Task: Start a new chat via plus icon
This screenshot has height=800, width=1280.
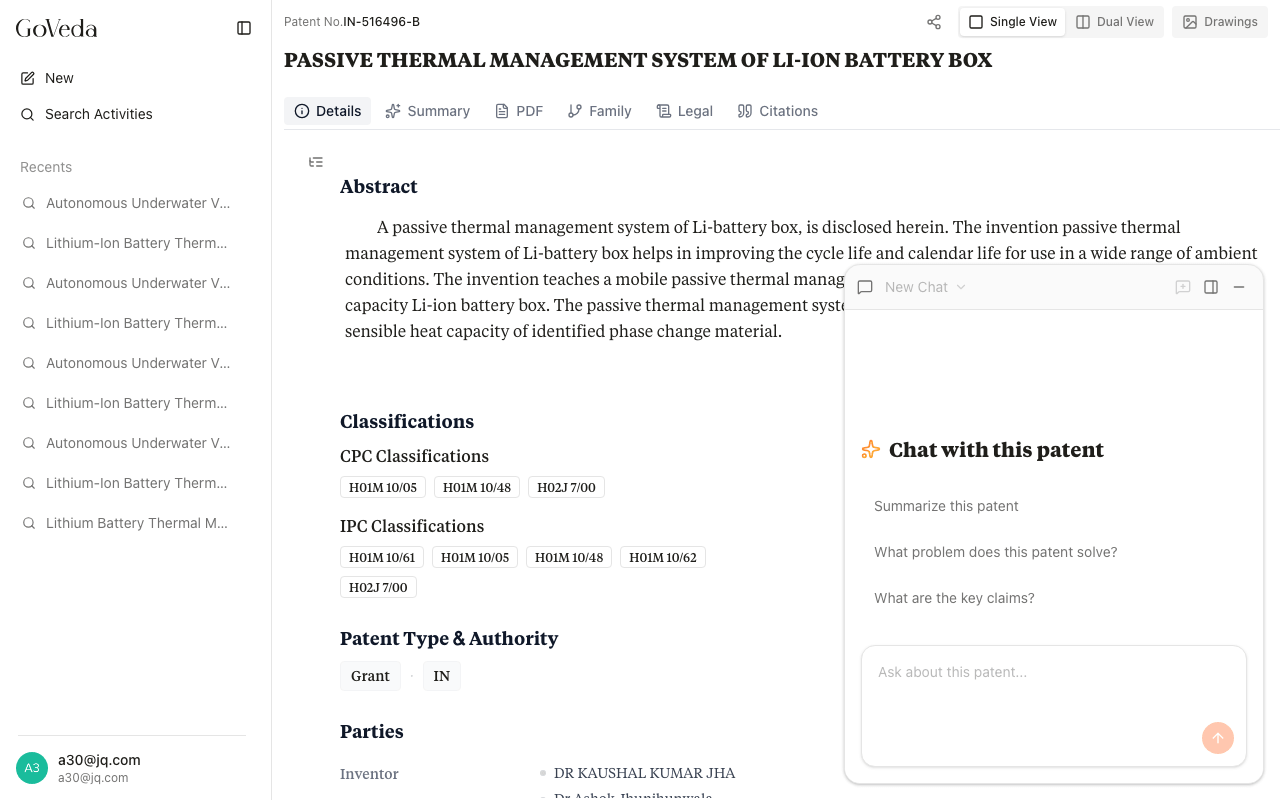Action: tap(1183, 287)
